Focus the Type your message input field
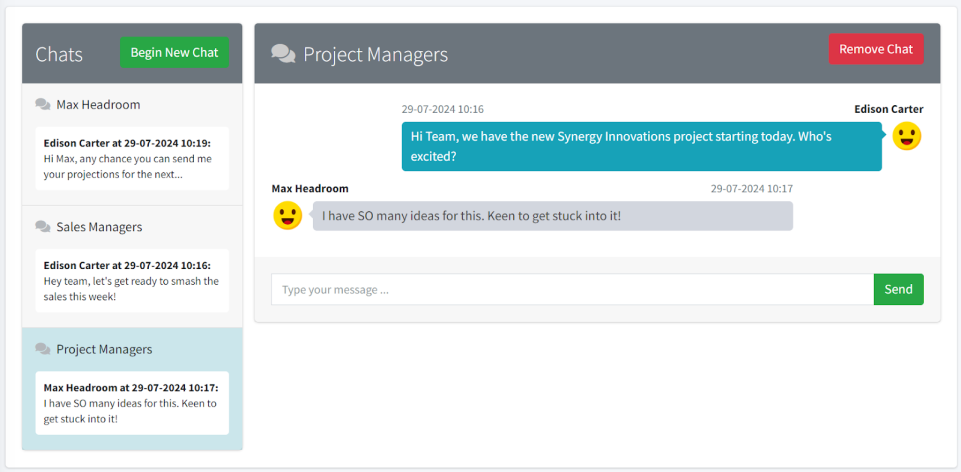 click(572, 289)
